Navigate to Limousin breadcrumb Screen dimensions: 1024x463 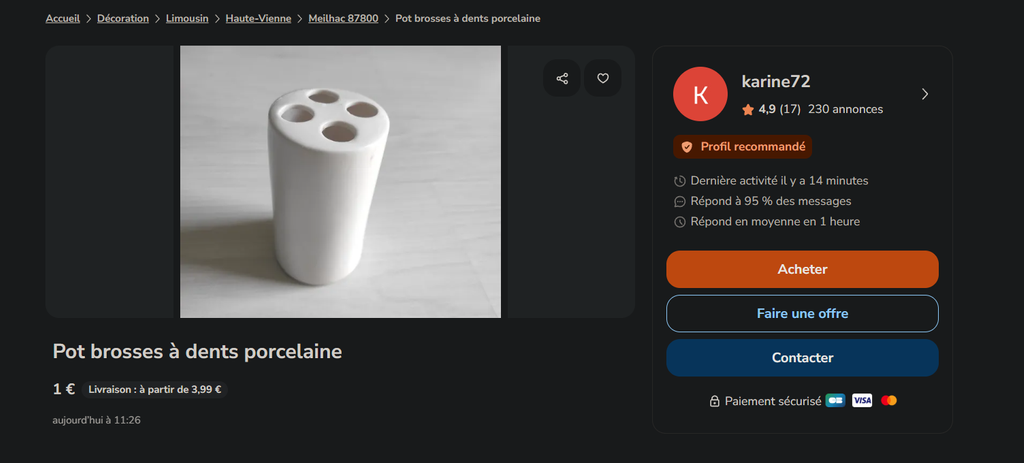pyautogui.click(x=187, y=19)
